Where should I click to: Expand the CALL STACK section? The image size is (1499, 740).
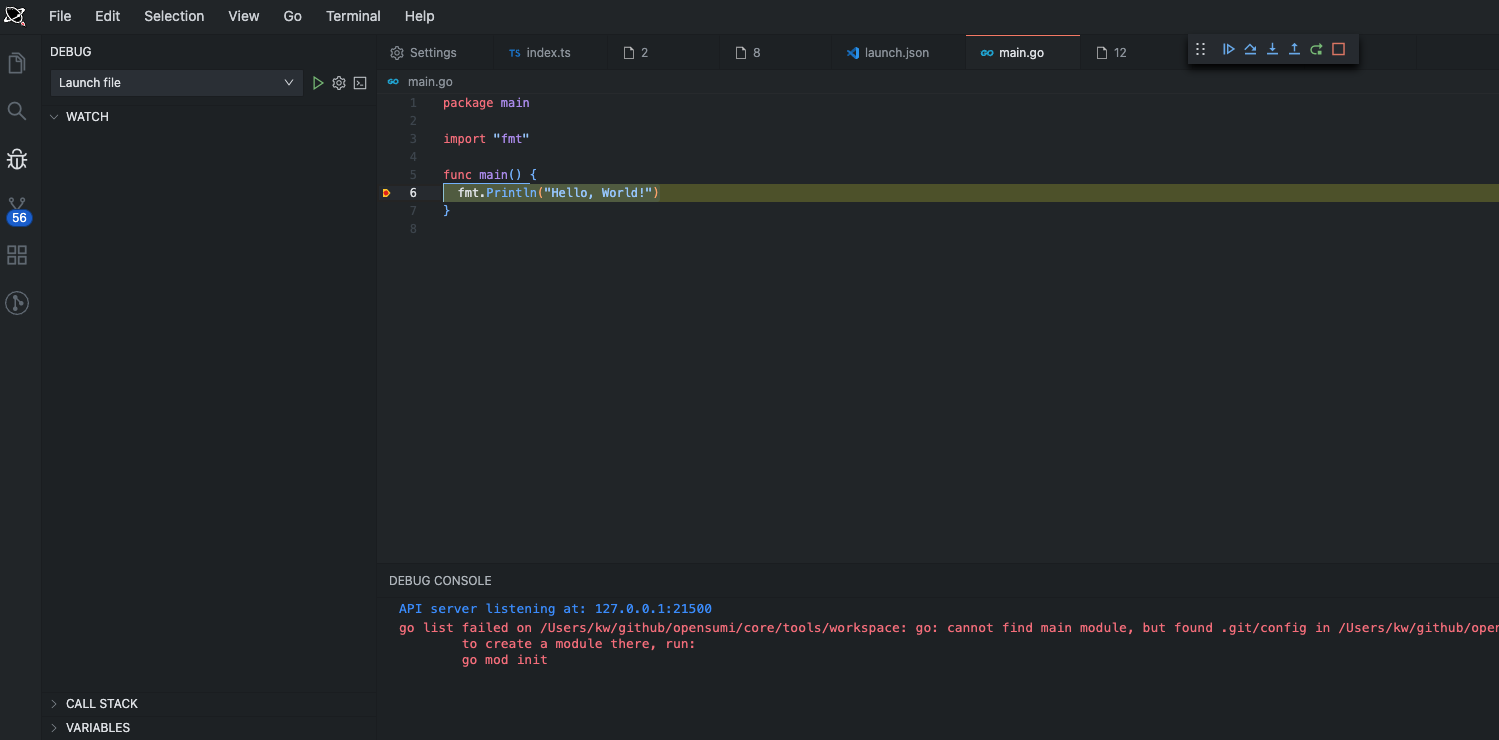tap(100, 703)
